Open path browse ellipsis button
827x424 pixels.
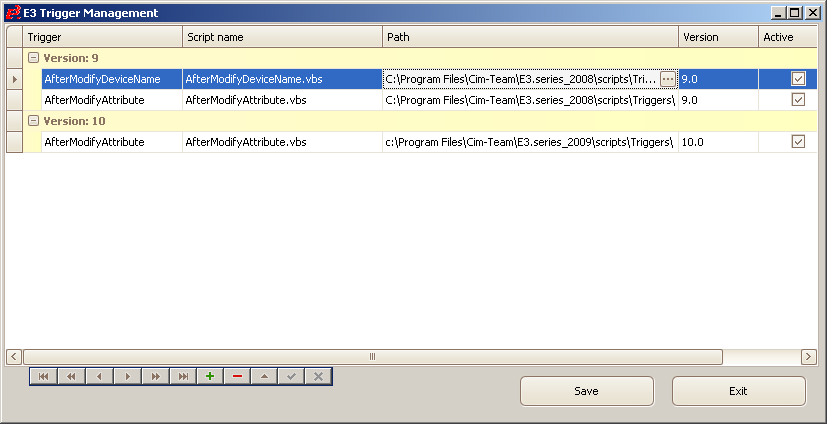tap(668, 78)
